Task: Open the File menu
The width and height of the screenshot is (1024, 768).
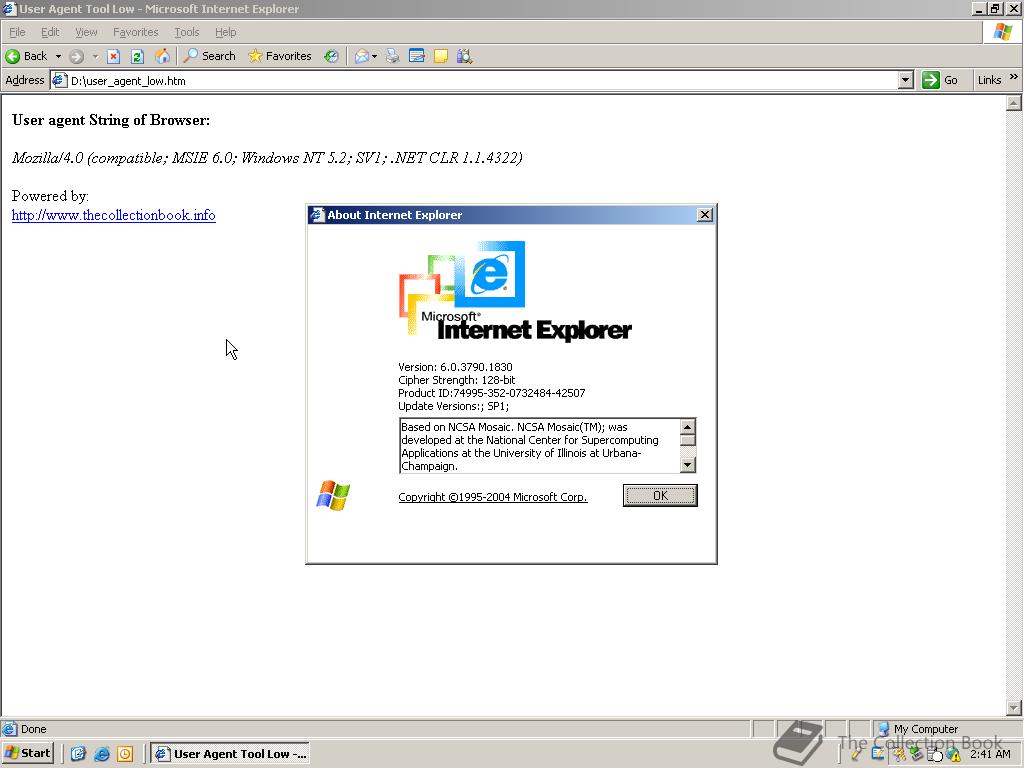Action: point(17,32)
